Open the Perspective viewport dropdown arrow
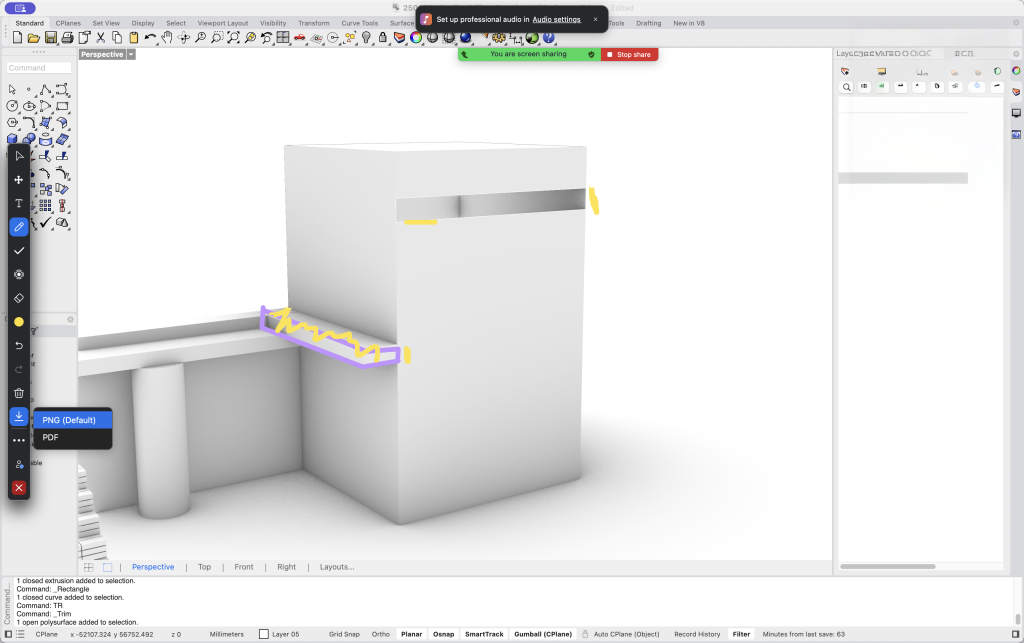 pos(131,55)
